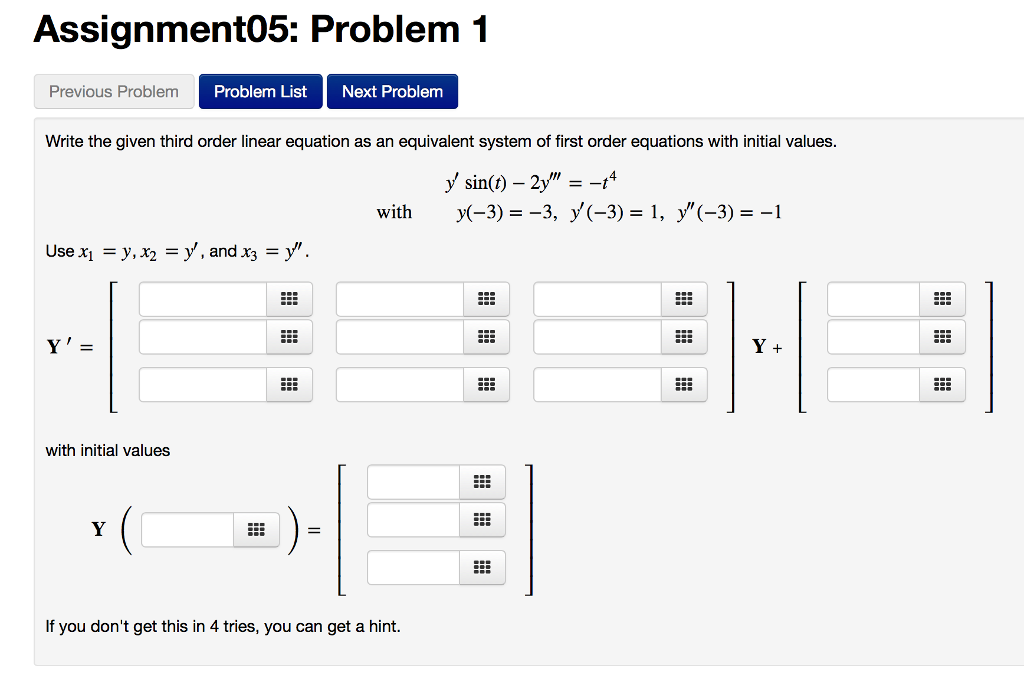Open equation editor for top forcing vector entry
The height and width of the screenshot is (675, 1024).
pos(942,299)
